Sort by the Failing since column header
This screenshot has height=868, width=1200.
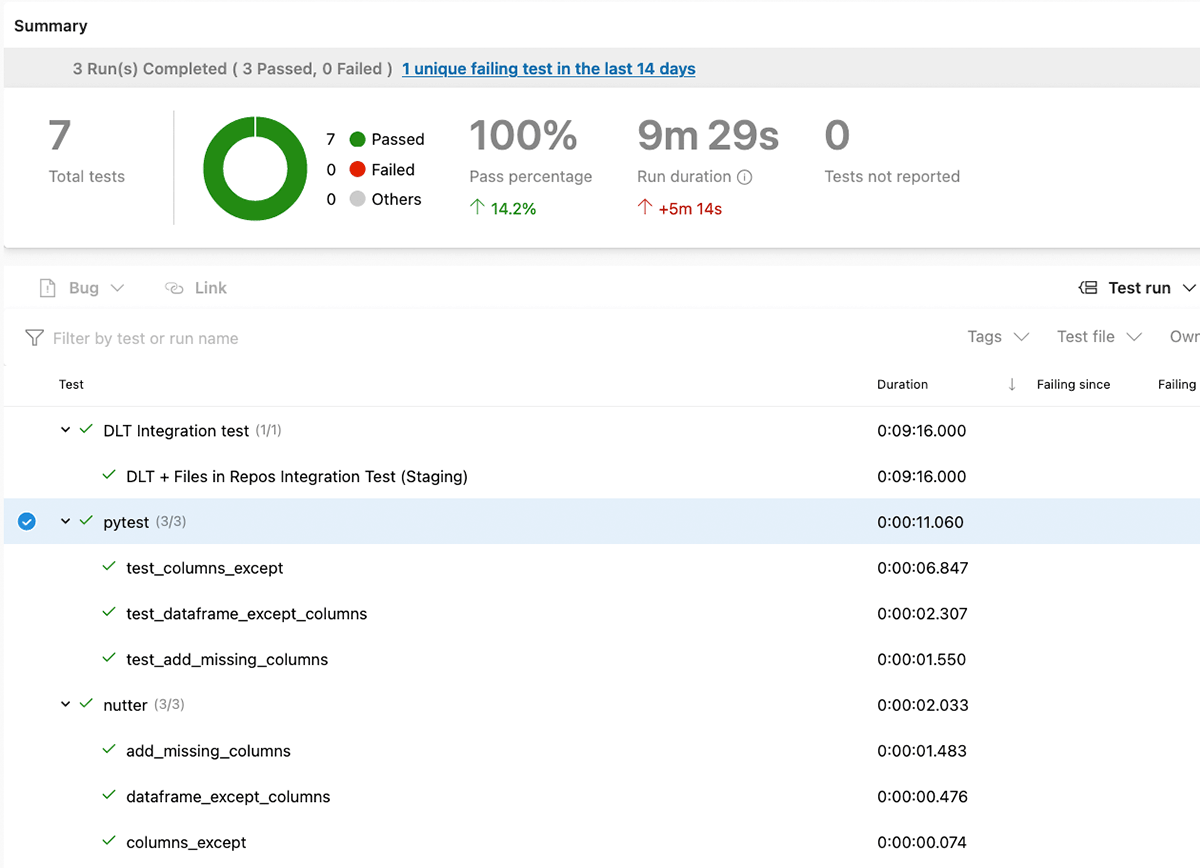point(1073,385)
